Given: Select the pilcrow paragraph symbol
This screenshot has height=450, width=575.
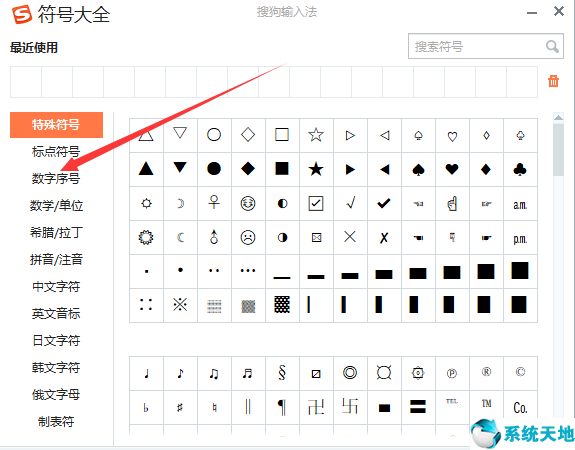Looking at the screenshot, I should [x=282, y=407].
